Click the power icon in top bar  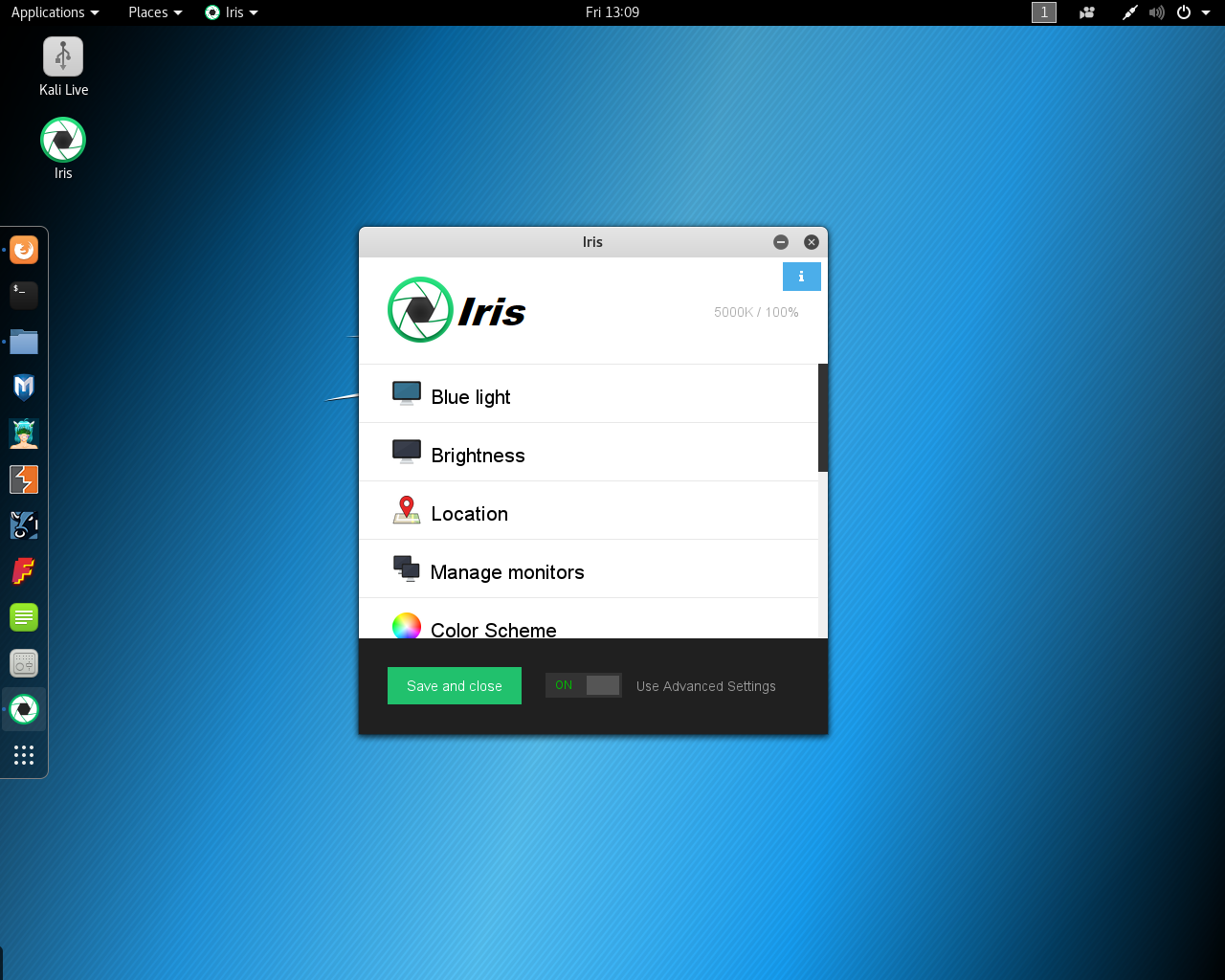pos(1184,12)
